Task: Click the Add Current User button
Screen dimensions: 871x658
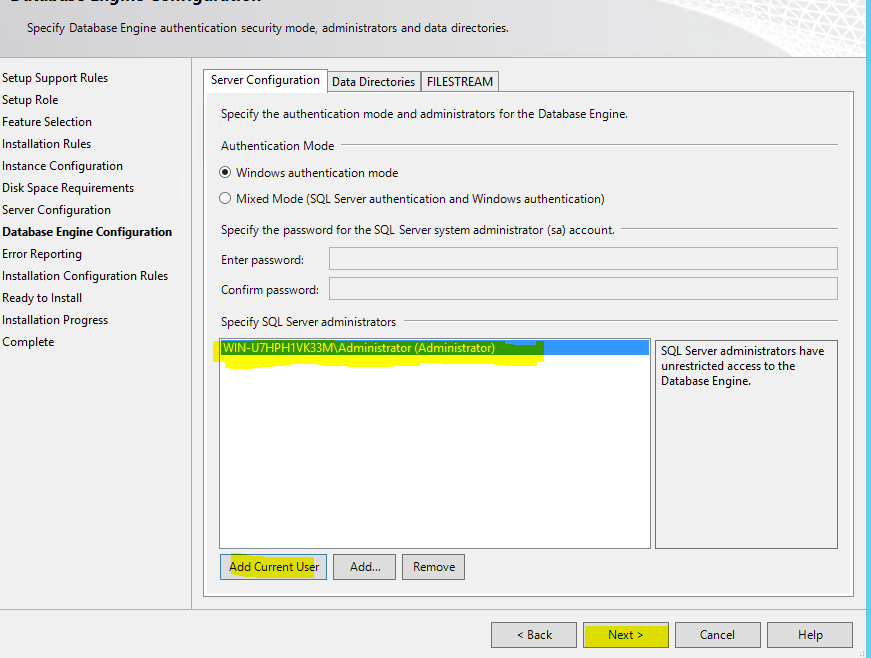Action: pos(273,567)
